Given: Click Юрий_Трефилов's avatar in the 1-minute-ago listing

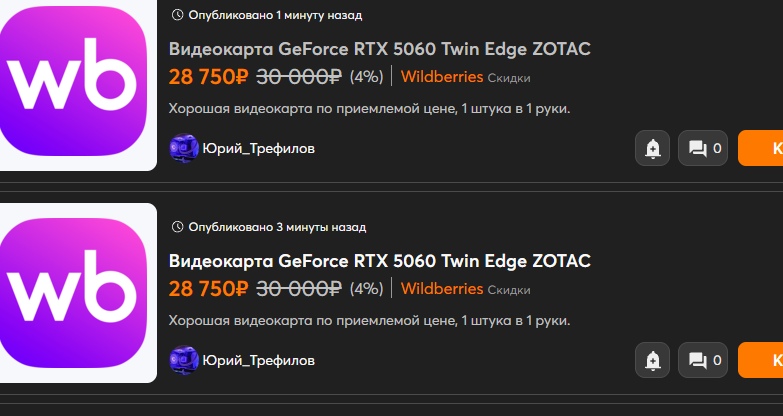Looking at the screenshot, I should click(184, 148).
